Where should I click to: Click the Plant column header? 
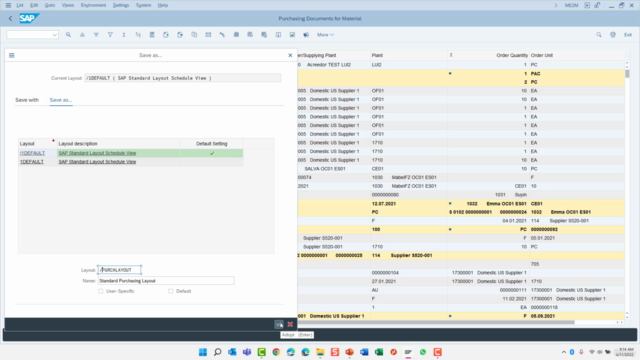[409, 55]
